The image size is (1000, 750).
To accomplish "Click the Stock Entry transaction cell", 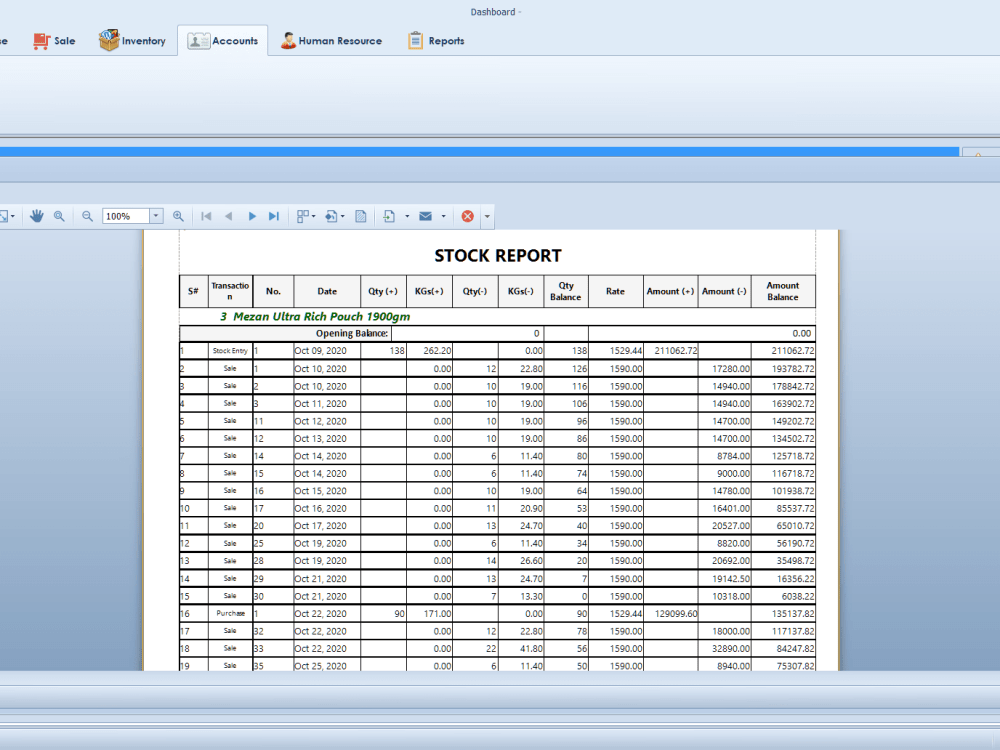I will 230,351.
